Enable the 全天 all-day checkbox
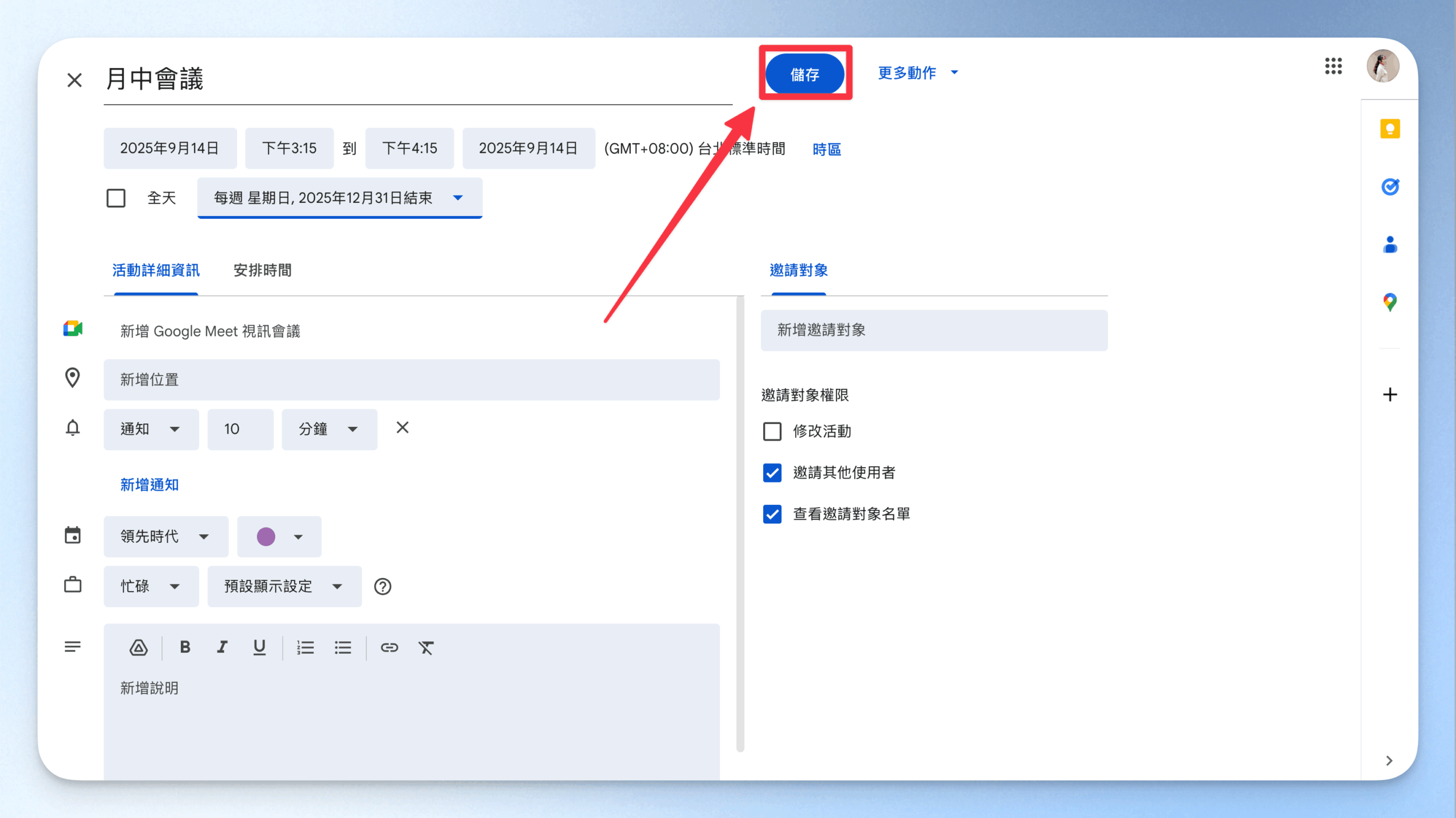The image size is (1456, 818). [116, 198]
